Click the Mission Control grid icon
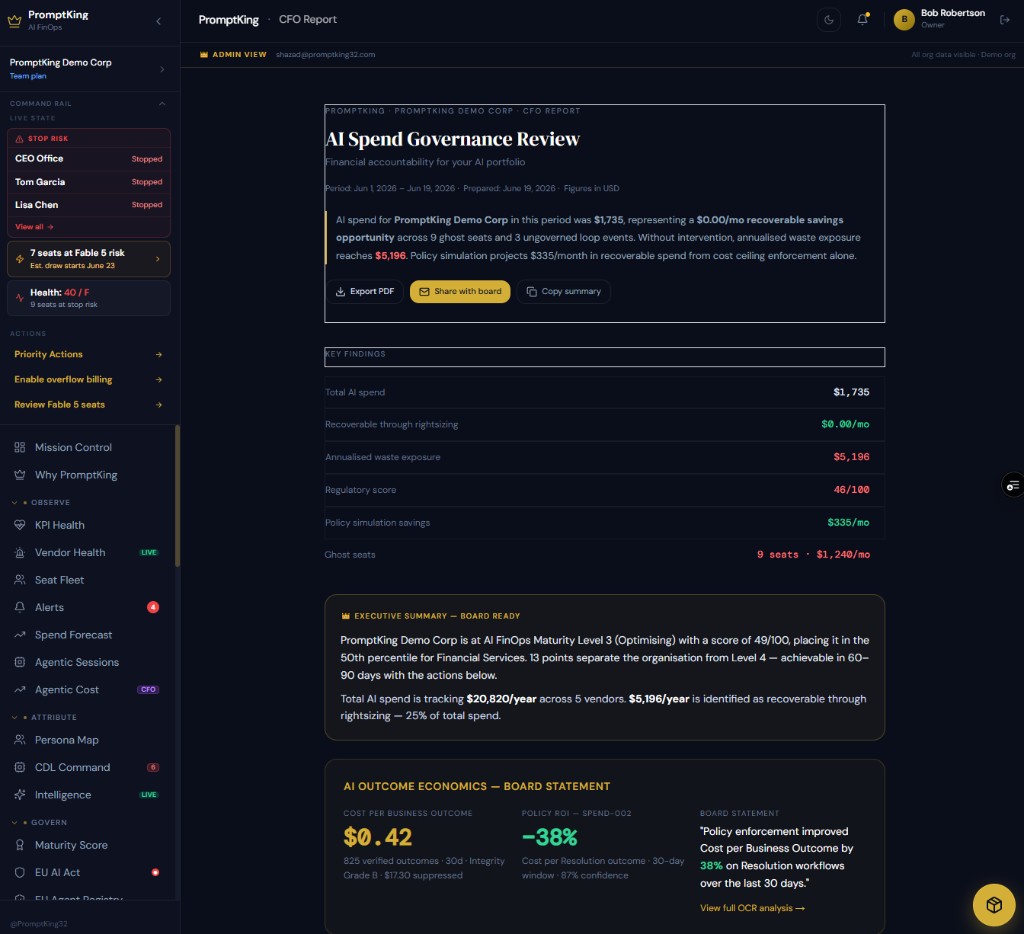Viewport: 1024px width, 934px height. pos(20,447)
